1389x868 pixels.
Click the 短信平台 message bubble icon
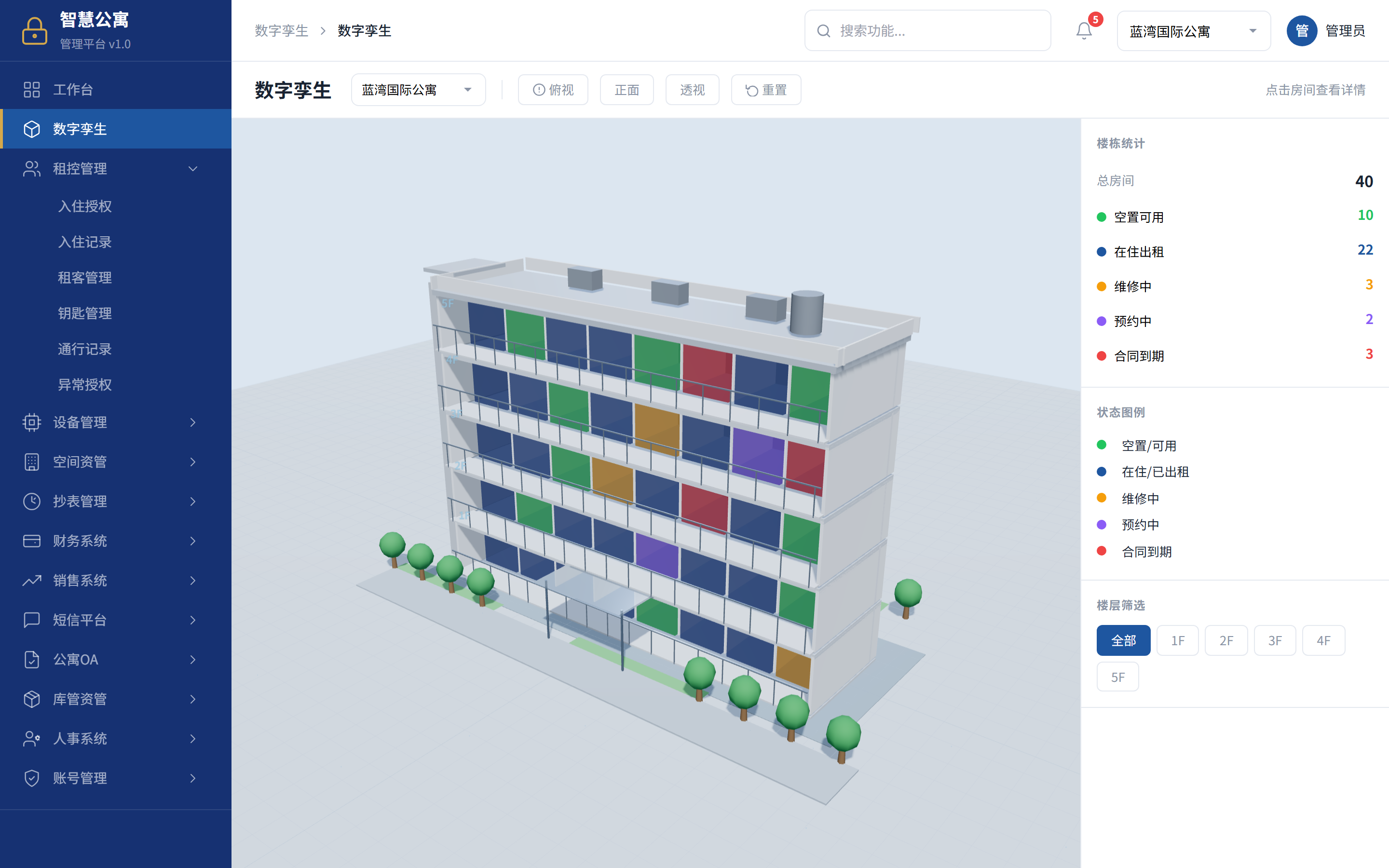point(31,620)
